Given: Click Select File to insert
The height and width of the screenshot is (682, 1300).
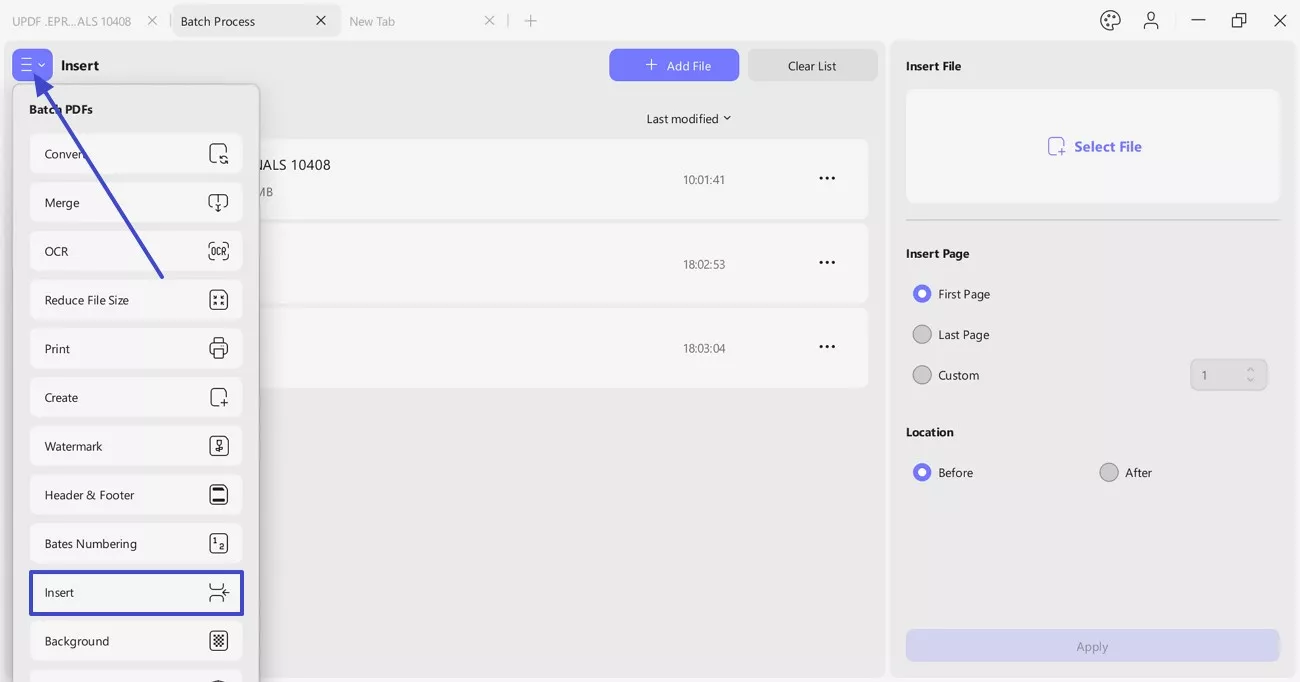Looking at the screenshot, I should click(x=1093, y=146).
